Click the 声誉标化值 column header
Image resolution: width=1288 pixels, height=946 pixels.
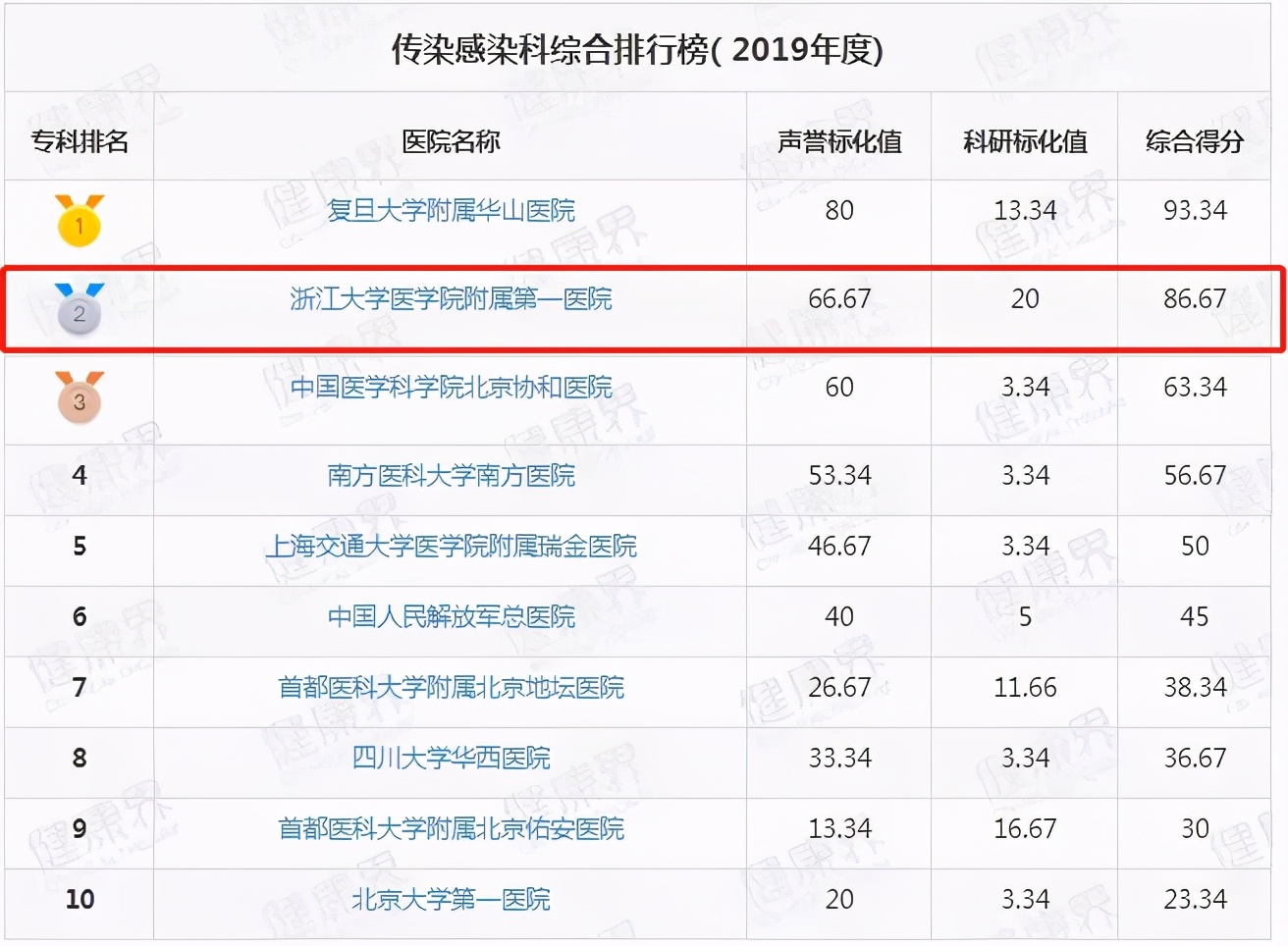[x=839, y=141]
